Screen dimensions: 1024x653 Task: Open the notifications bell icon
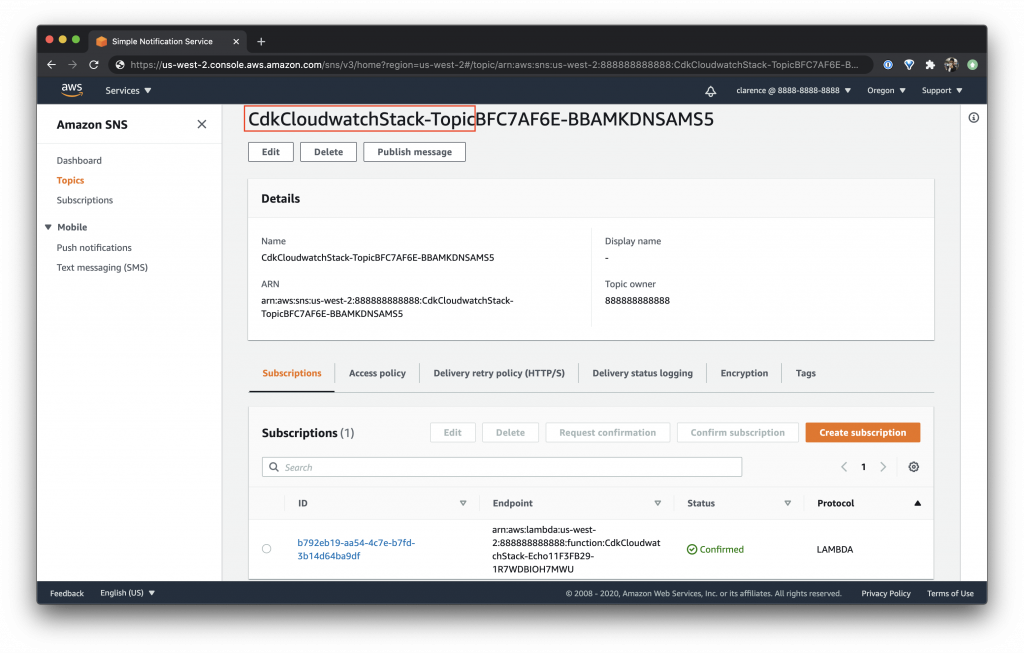[x=711, y=91]
